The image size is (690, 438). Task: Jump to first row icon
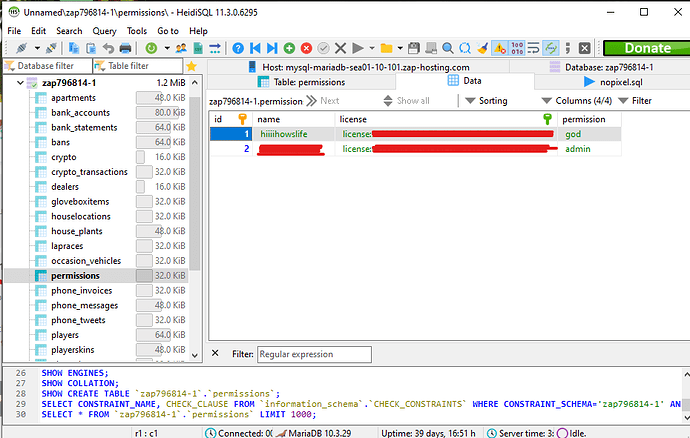255,48
